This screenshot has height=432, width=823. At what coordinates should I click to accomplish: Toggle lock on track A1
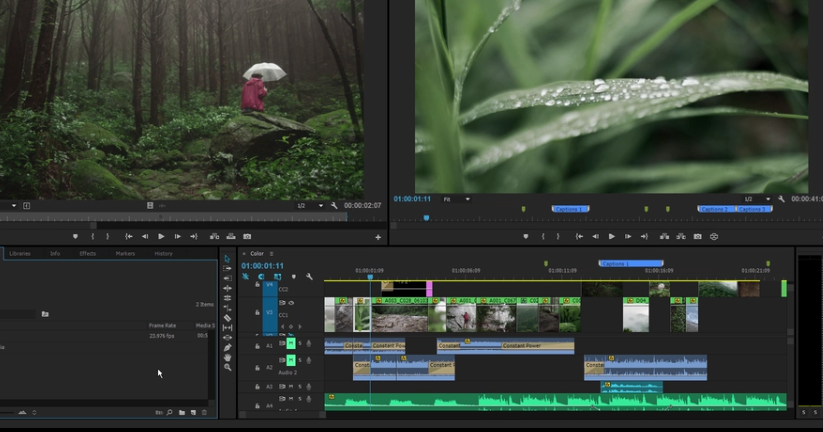point(257,346)
